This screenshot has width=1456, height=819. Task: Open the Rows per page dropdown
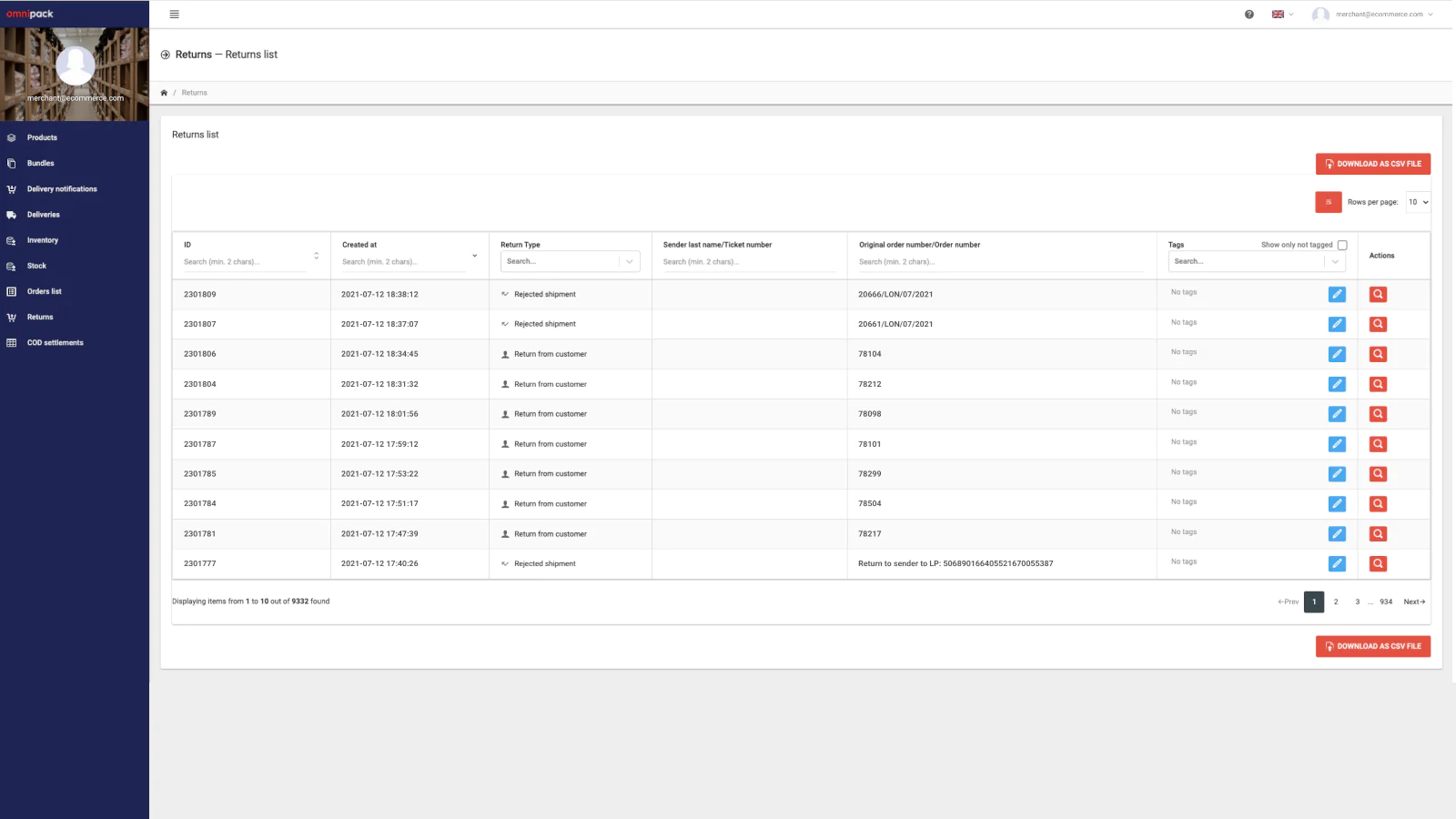pos(1418,202)
